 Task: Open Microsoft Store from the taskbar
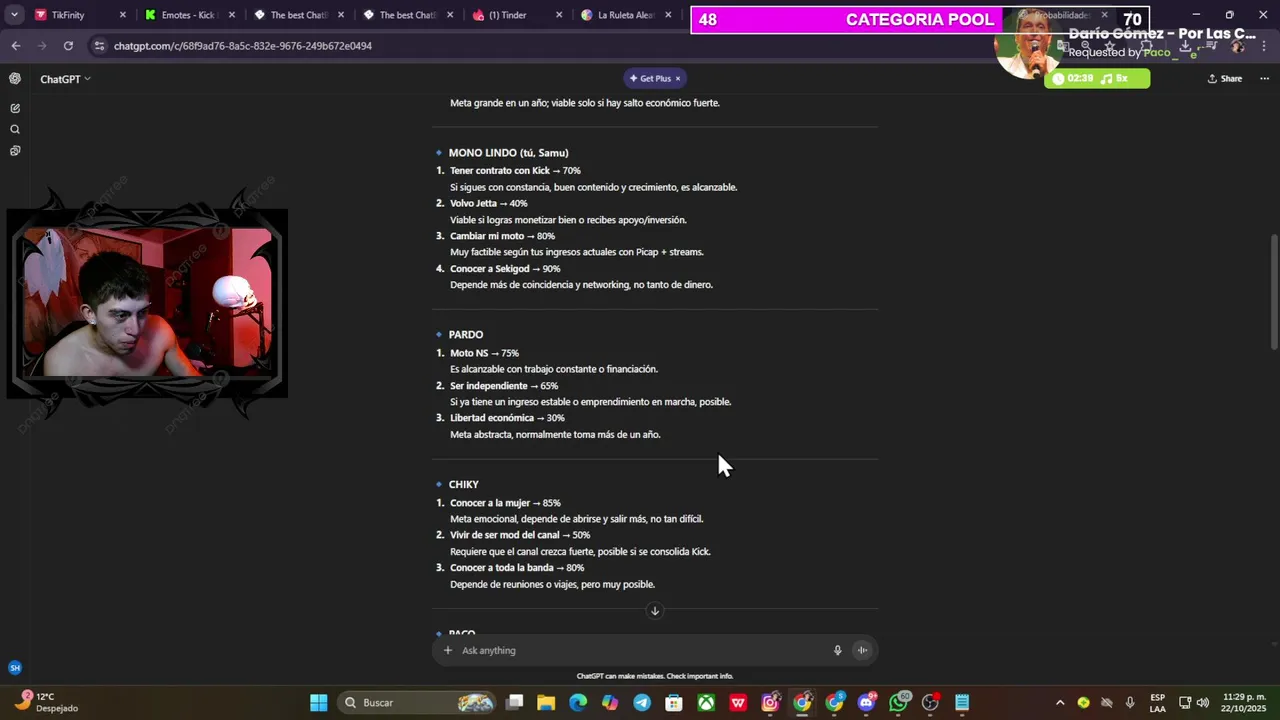tap(674, 703)
